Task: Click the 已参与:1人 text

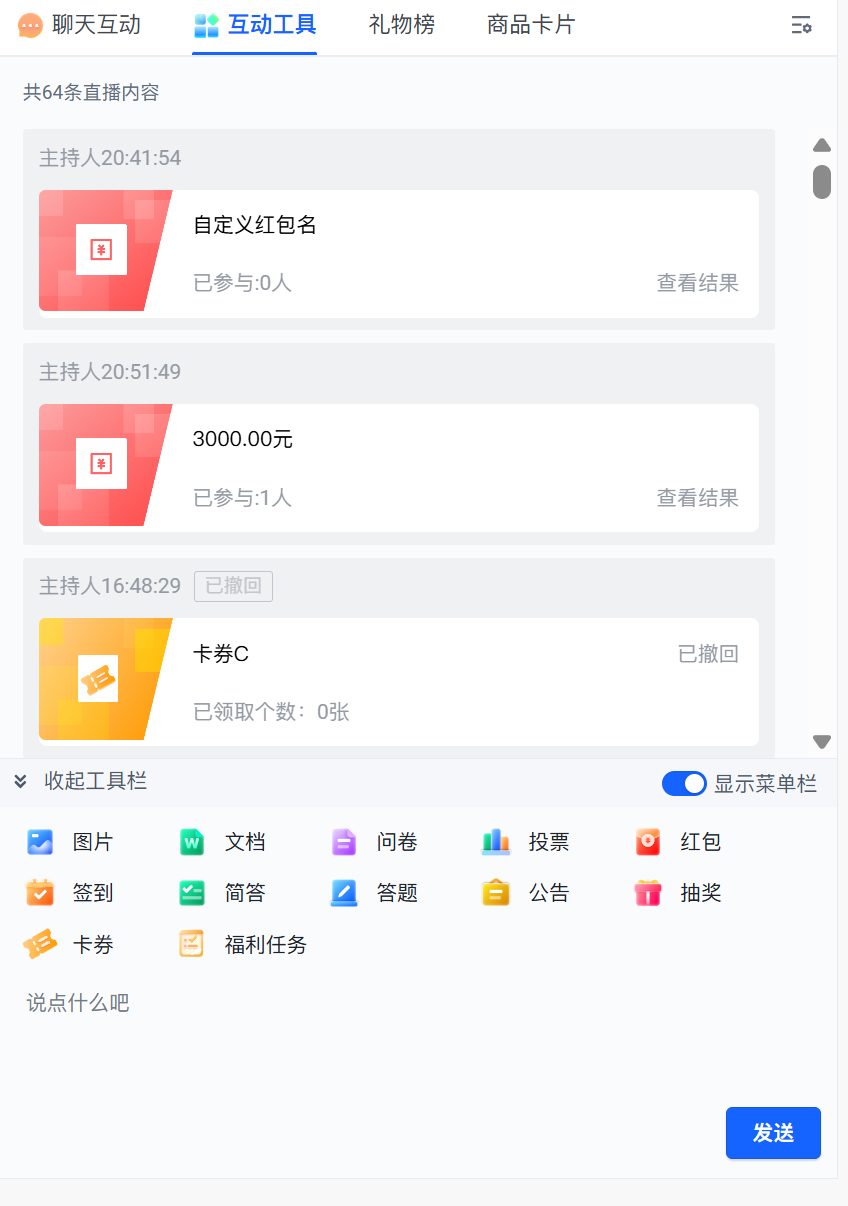Action: [x=242, y=497]
